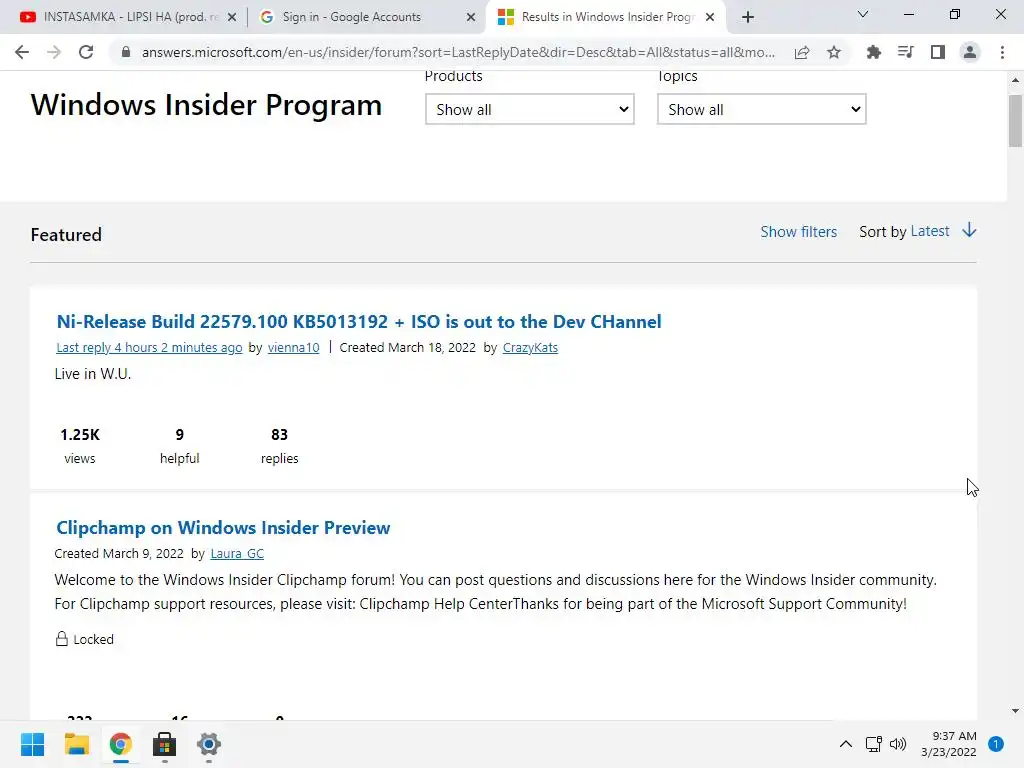Viewport: 1024px width, 768px height.
Task: Go back to the previous page
Action: tap(22, 52)
